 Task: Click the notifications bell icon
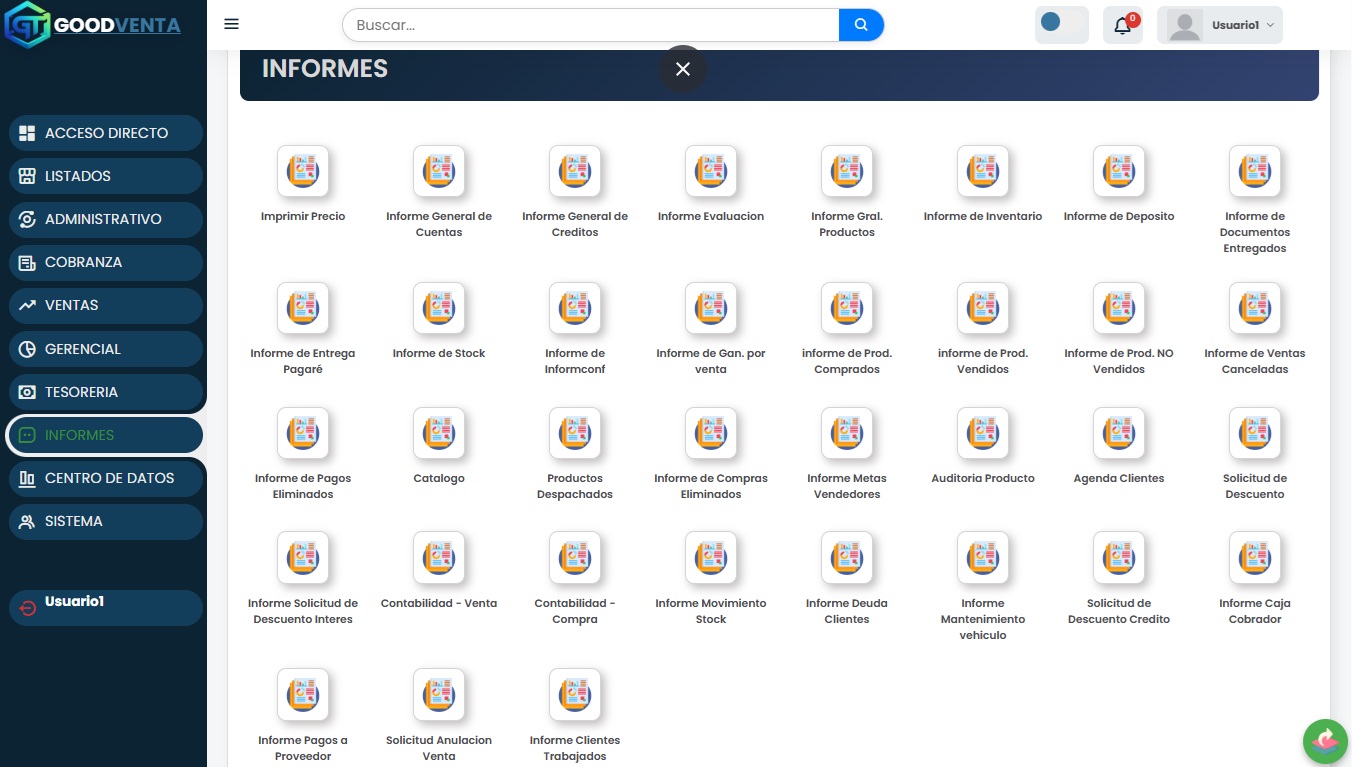[1122, 25]
